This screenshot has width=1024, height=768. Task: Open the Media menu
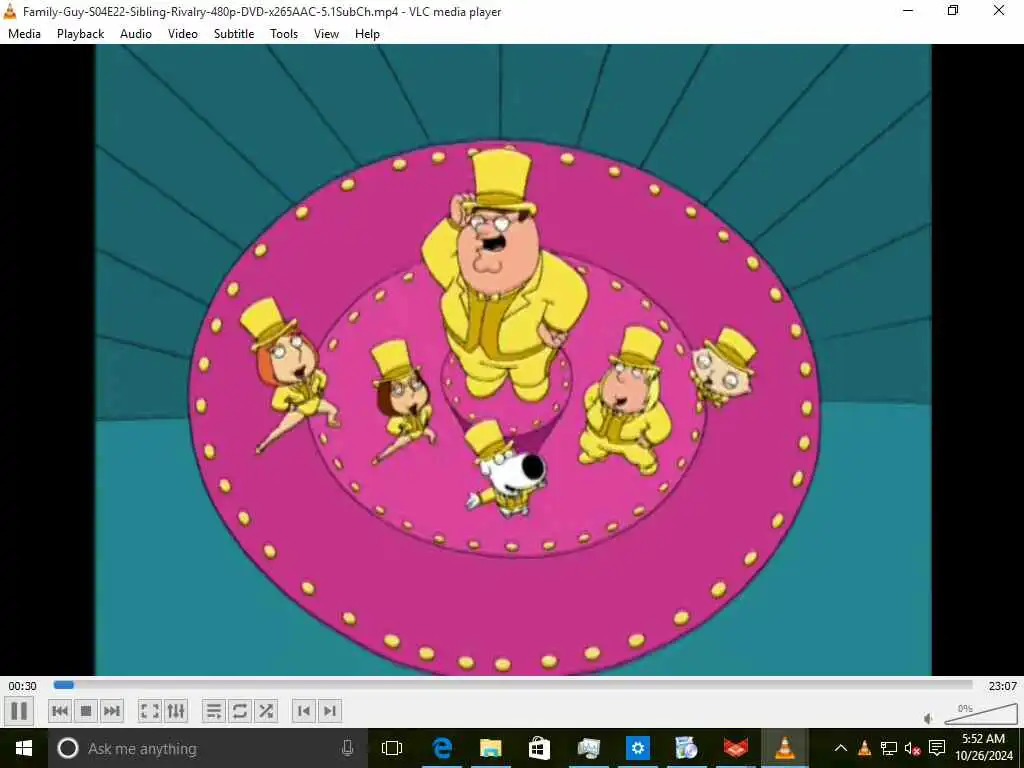(x=24, y=34)
